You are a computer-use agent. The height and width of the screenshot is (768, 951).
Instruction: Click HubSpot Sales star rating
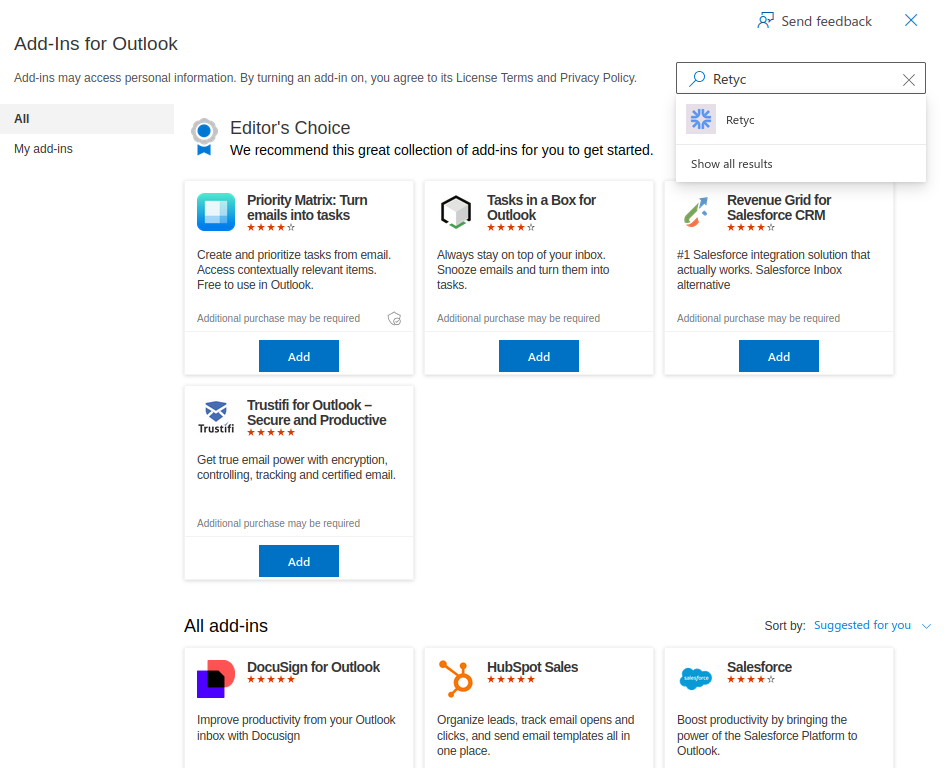[x=511, y=679]
